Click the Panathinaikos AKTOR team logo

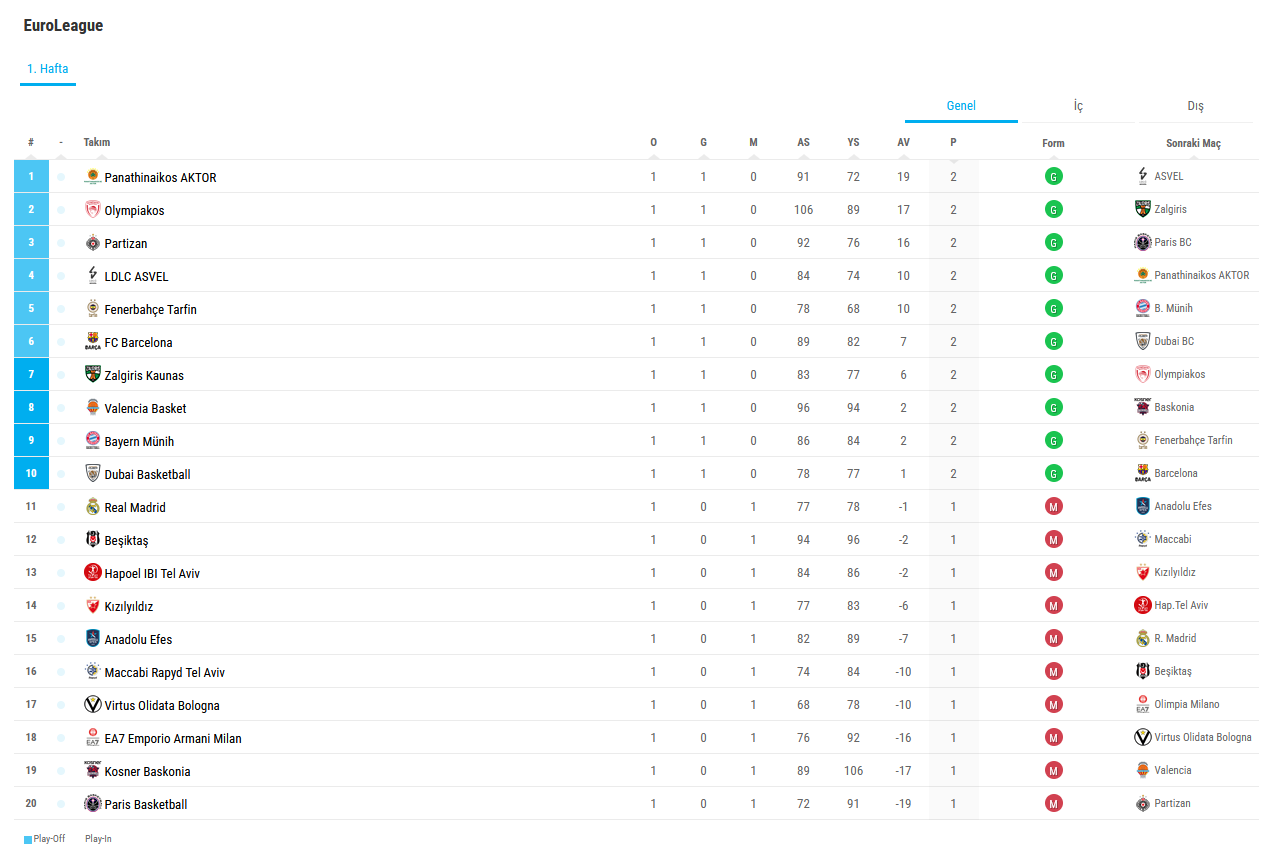click(93, 177)
